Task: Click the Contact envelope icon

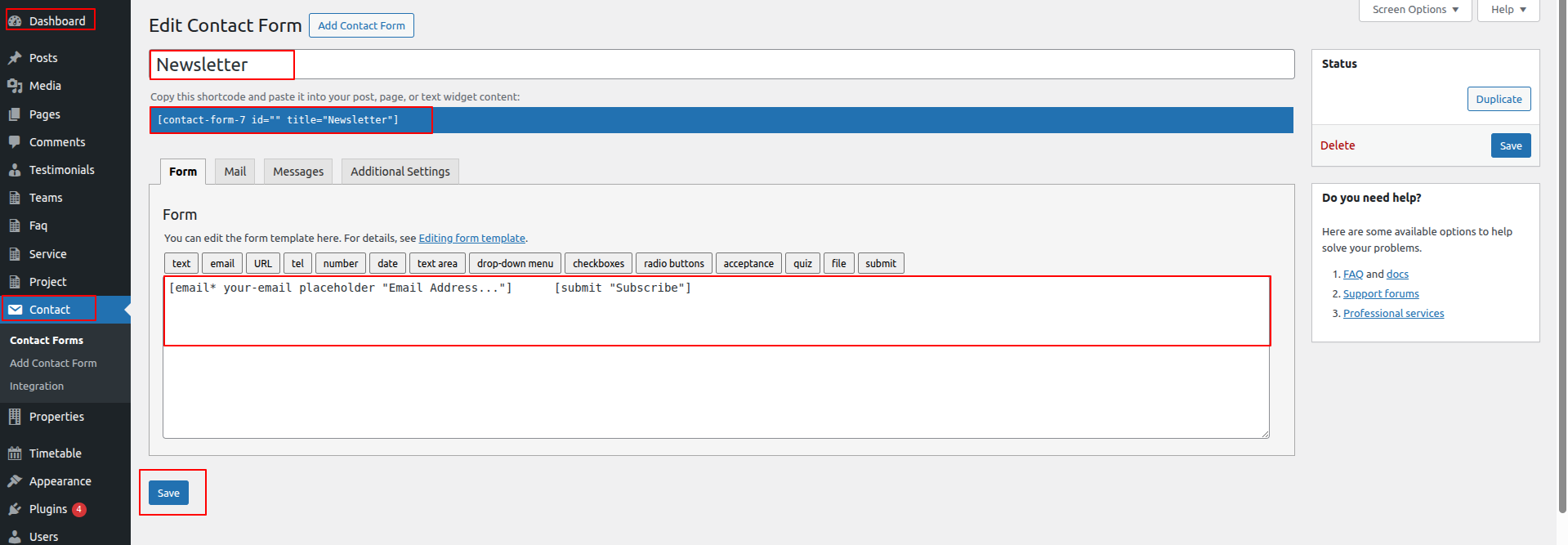Action: click(x=15, y=310)
